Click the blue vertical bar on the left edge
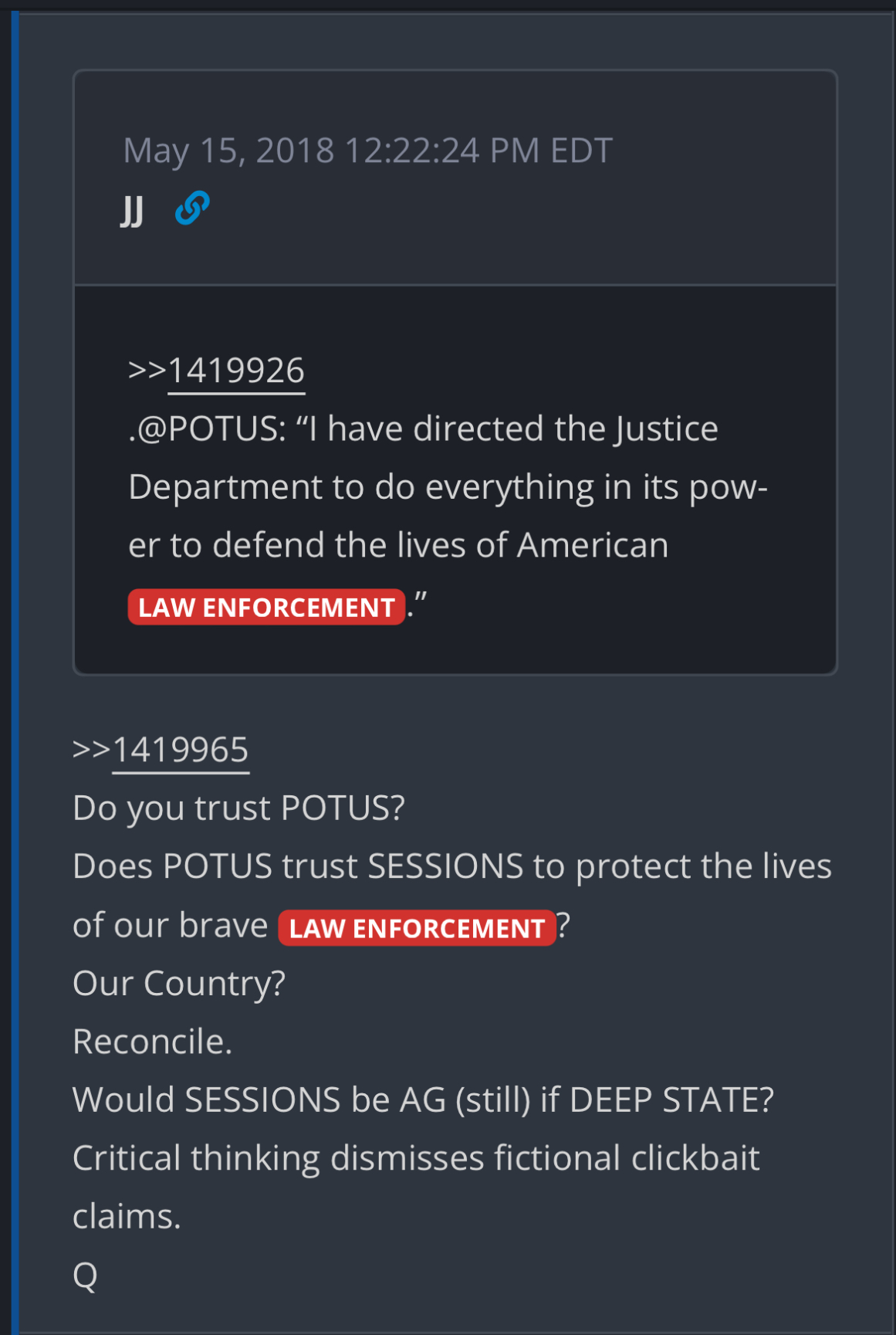Screen dimensions: 896x1335 [15, 672]
